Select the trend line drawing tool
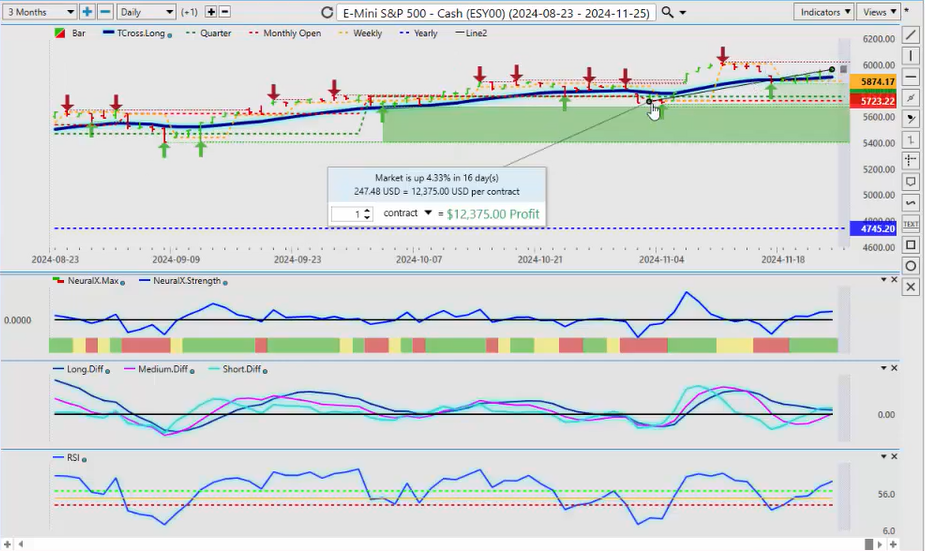 [911, 35]
